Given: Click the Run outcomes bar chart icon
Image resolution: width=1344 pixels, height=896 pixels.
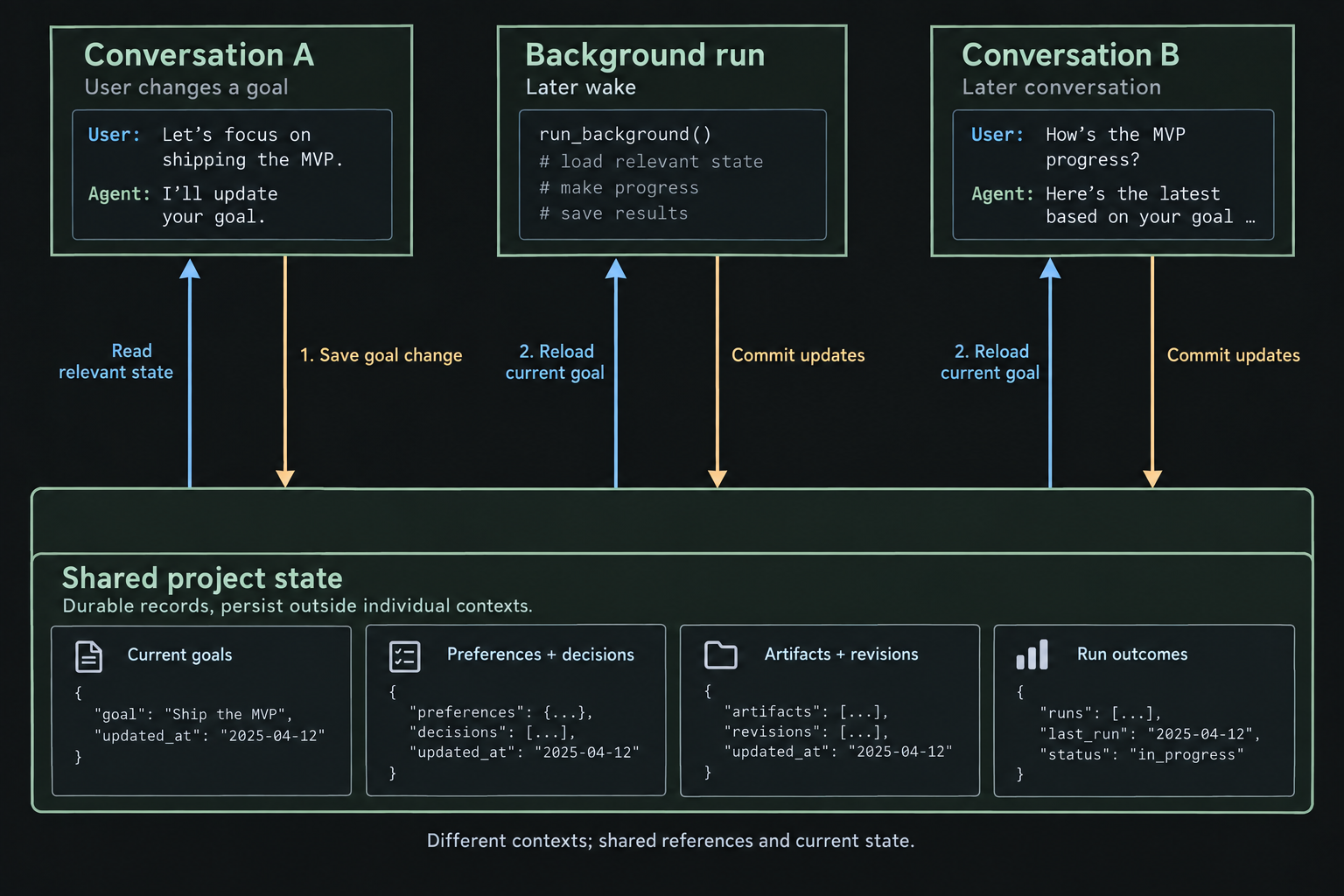Looking at the screenshot, I should click(1032, 654).
